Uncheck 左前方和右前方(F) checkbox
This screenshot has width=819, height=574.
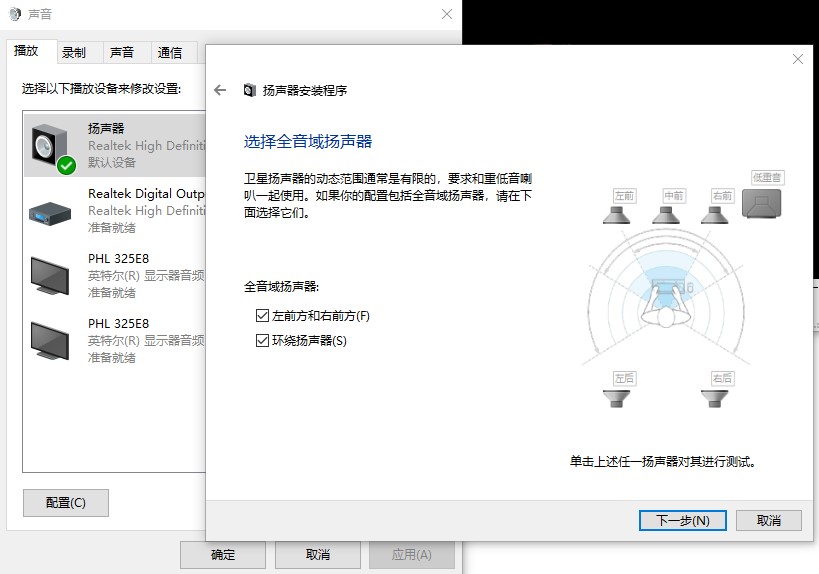pyautogui.click(x=262, y=316)
